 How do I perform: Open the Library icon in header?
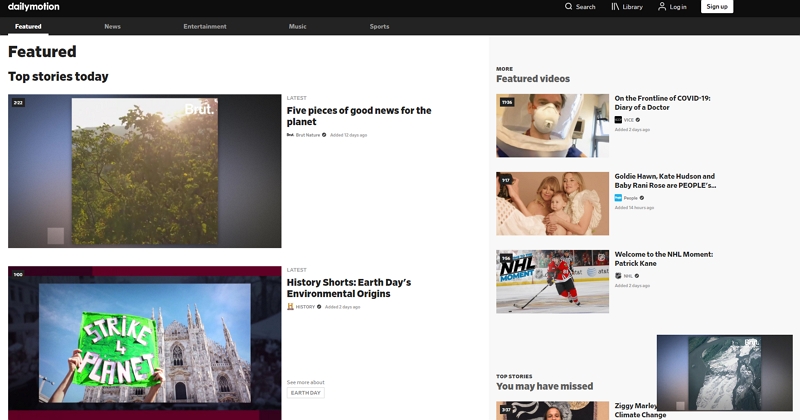point(615,7)
